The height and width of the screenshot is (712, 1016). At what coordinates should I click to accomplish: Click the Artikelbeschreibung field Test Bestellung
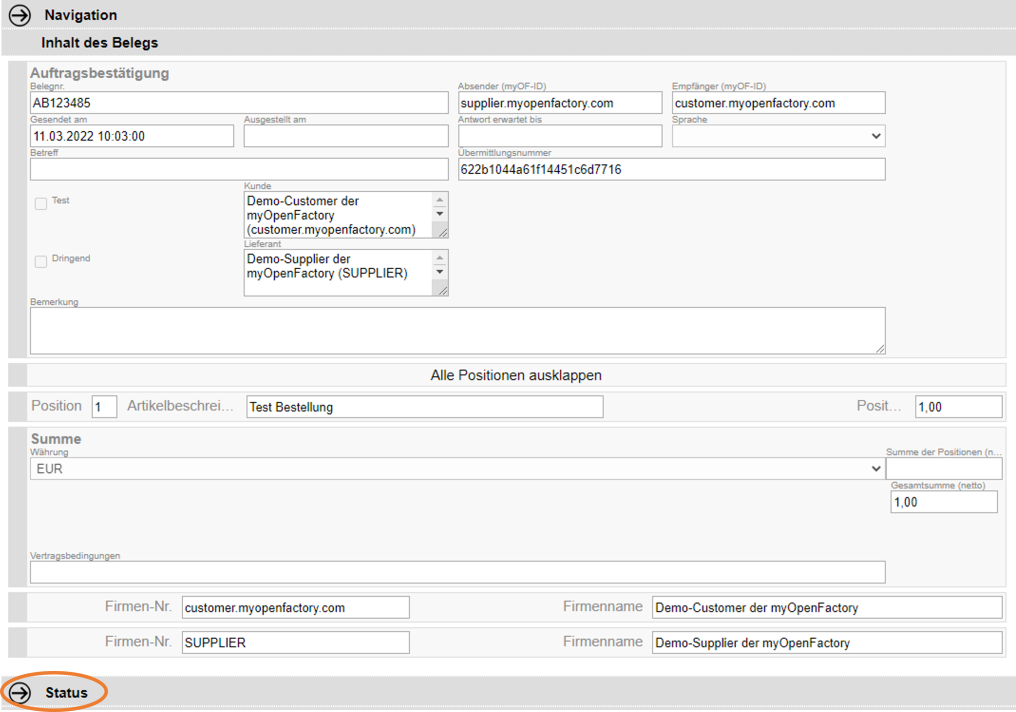pos(424,407)
